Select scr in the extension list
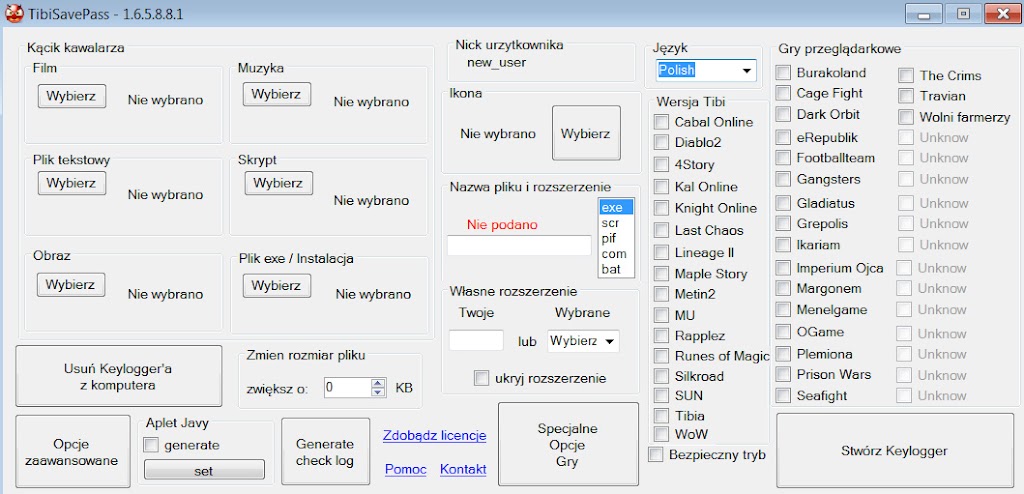This screenshot has height=494, width=1024. click(616, 223)
